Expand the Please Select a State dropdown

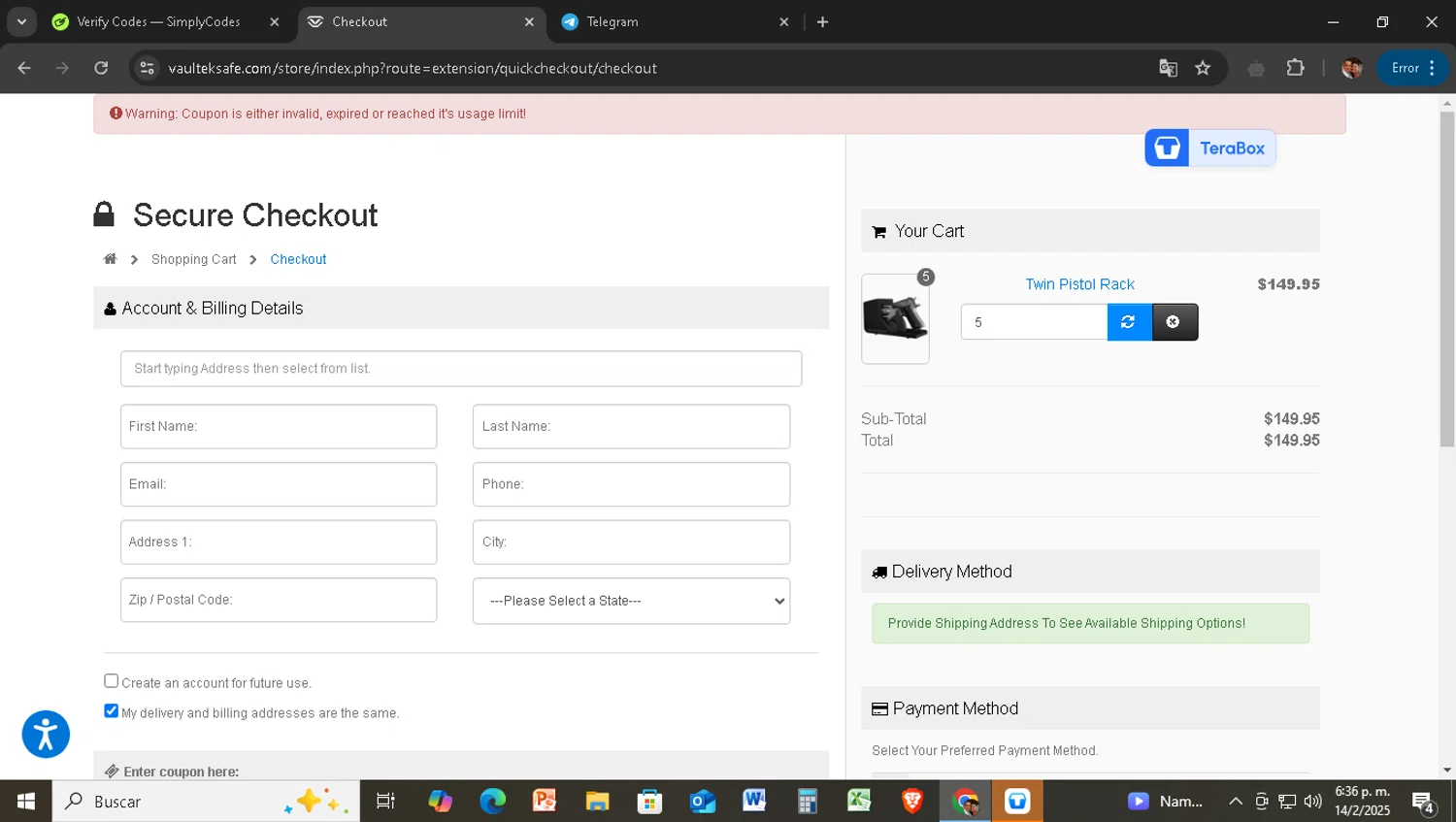(x=631, y=601)
